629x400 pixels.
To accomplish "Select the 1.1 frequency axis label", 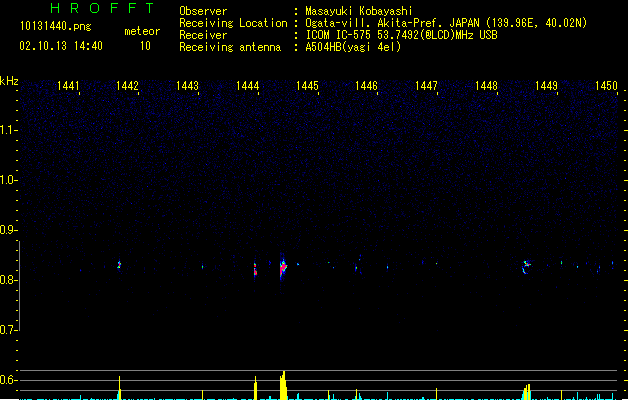I will (8, 130).
